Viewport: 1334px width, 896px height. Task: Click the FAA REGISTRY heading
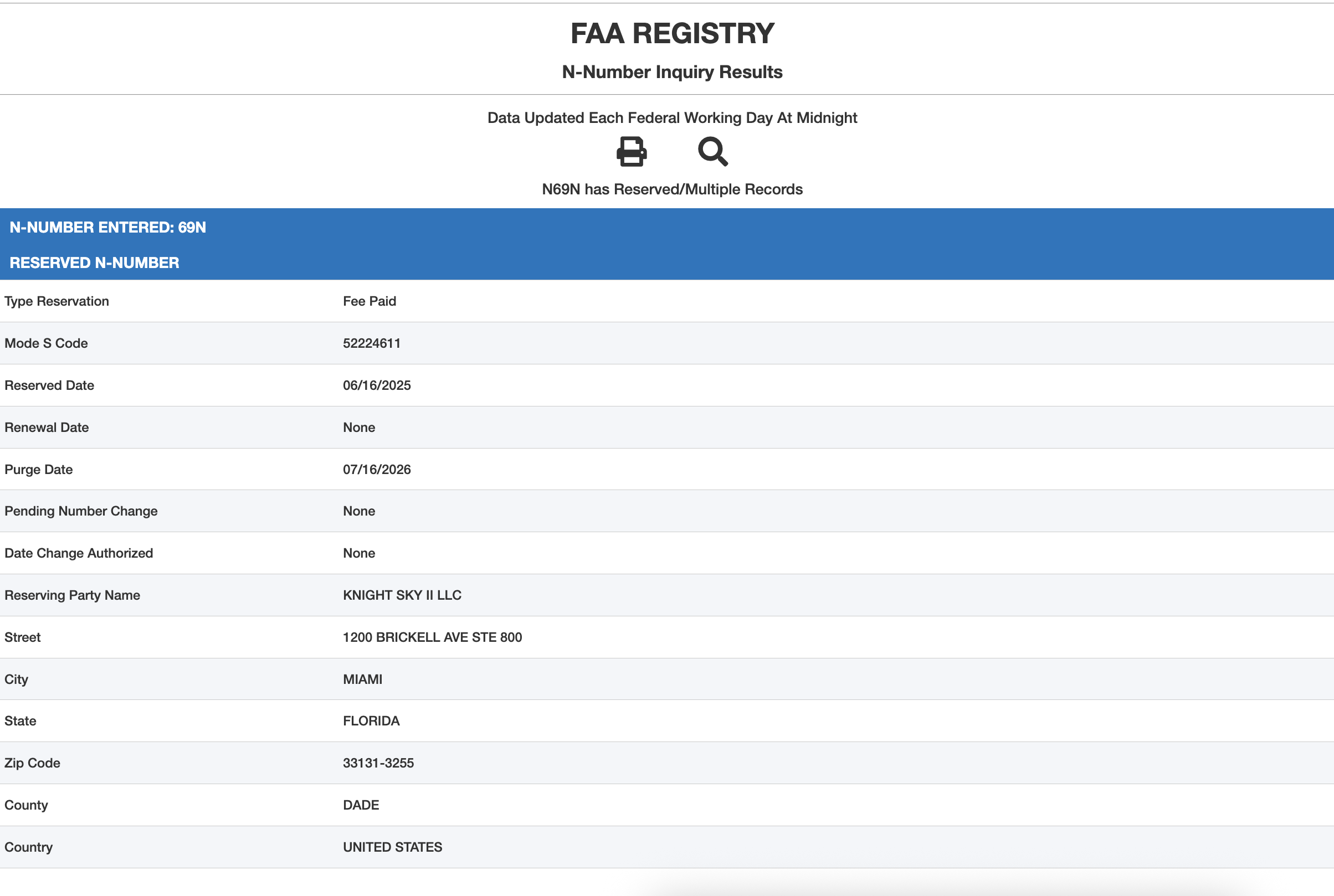point(672,33)
